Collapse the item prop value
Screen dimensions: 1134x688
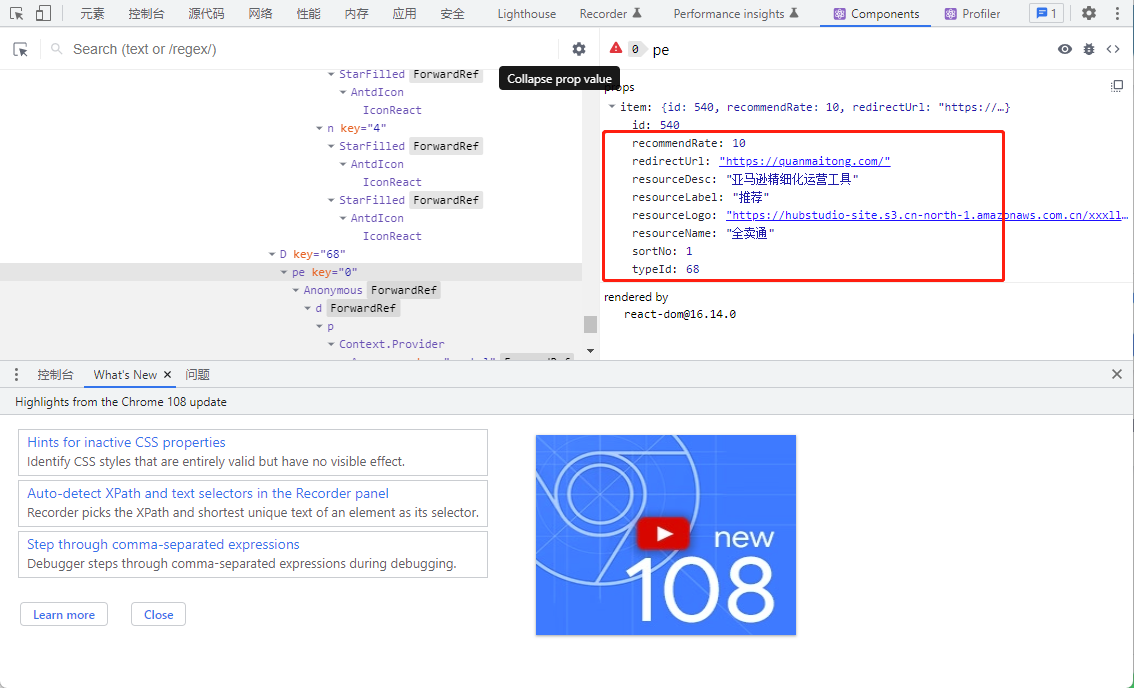pos(612,107)
